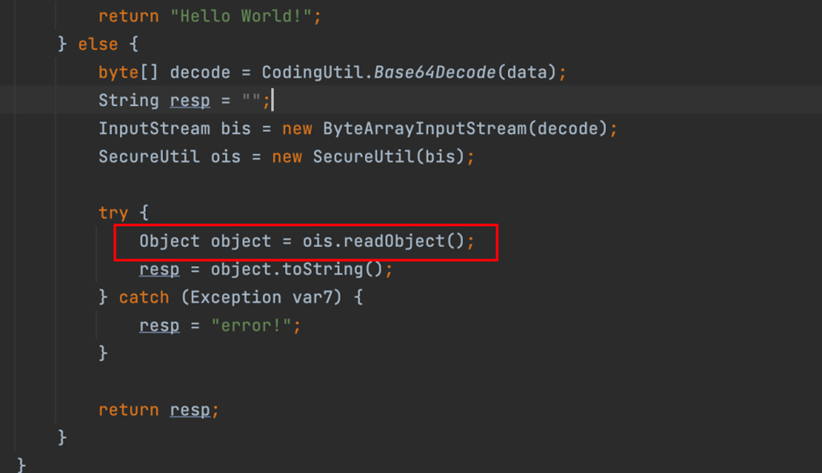Click the "Hello World!" string literal
This screenshot has width=822, height=473.
point(241,16)
